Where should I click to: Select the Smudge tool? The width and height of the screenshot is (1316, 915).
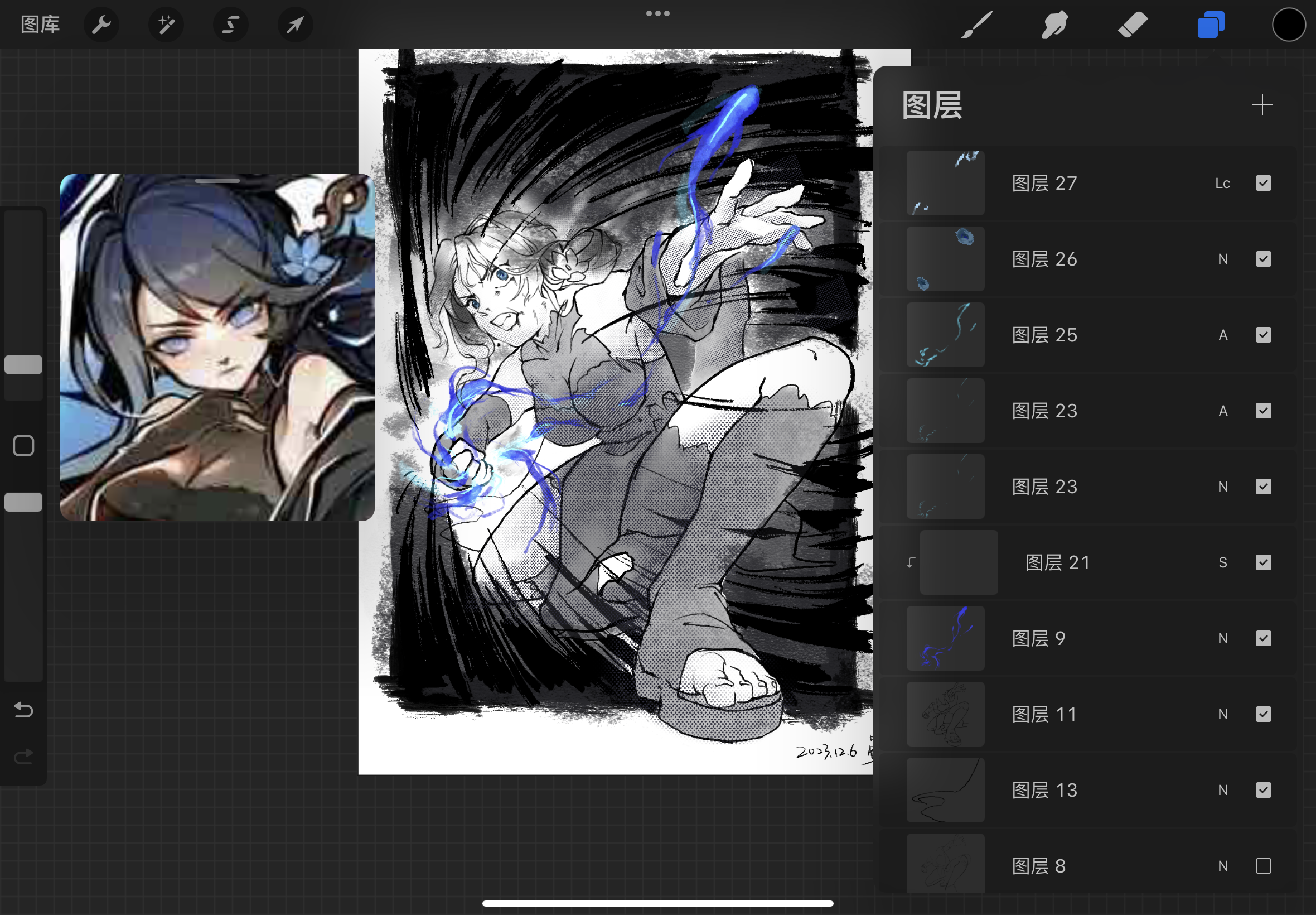pos(1054,25)
